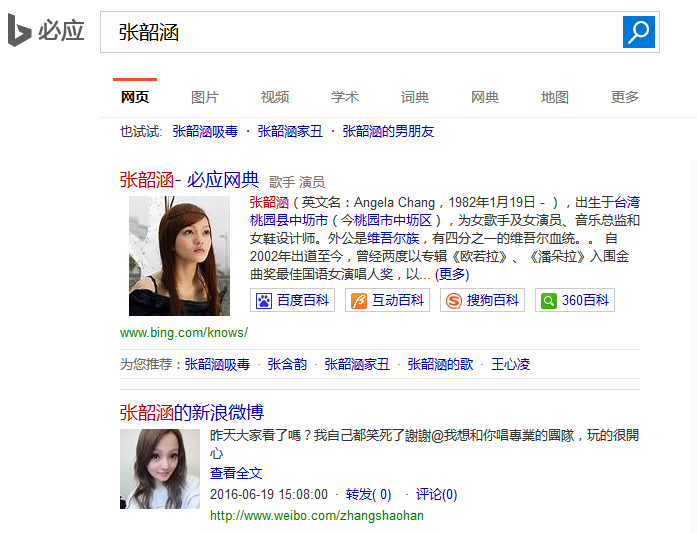The height and width of the screenshot is (533, 697).
Task: Open the 搜狗百科 button
Action: click(x=482, y=300)
